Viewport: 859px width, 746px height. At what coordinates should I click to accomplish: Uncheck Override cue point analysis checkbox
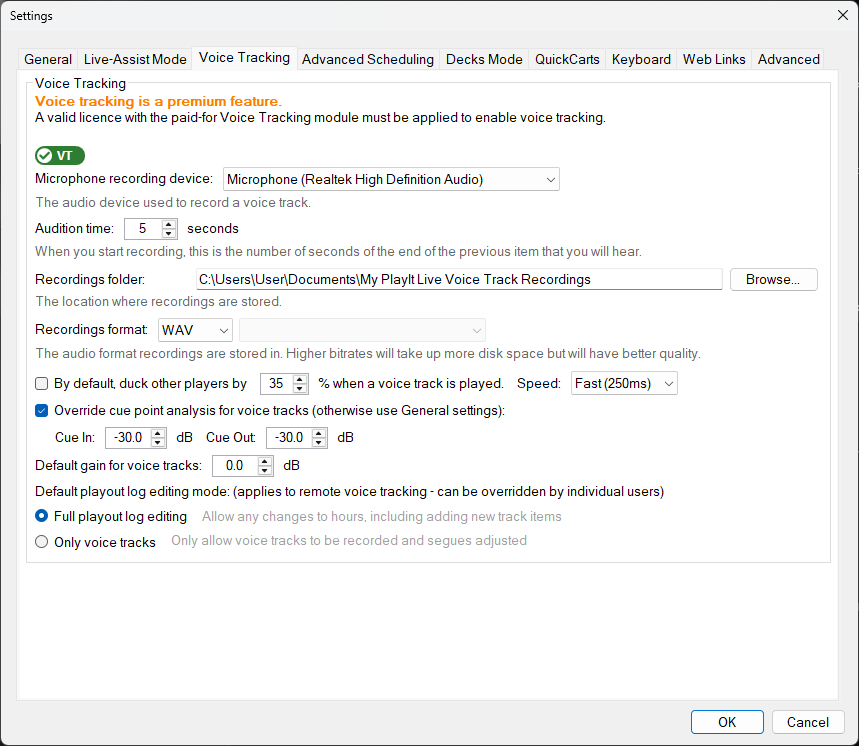[x=42, y=410]
